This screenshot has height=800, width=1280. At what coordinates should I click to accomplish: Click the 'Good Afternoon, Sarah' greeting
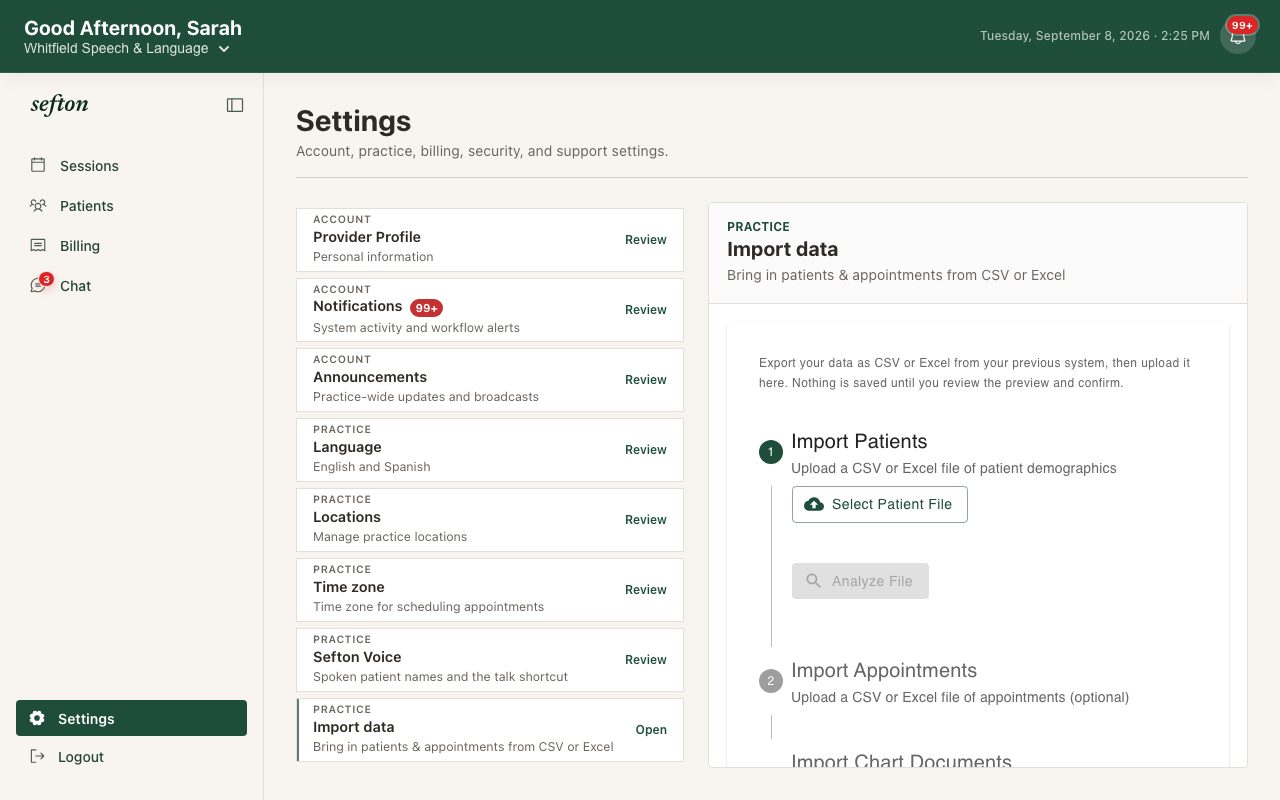133,28
